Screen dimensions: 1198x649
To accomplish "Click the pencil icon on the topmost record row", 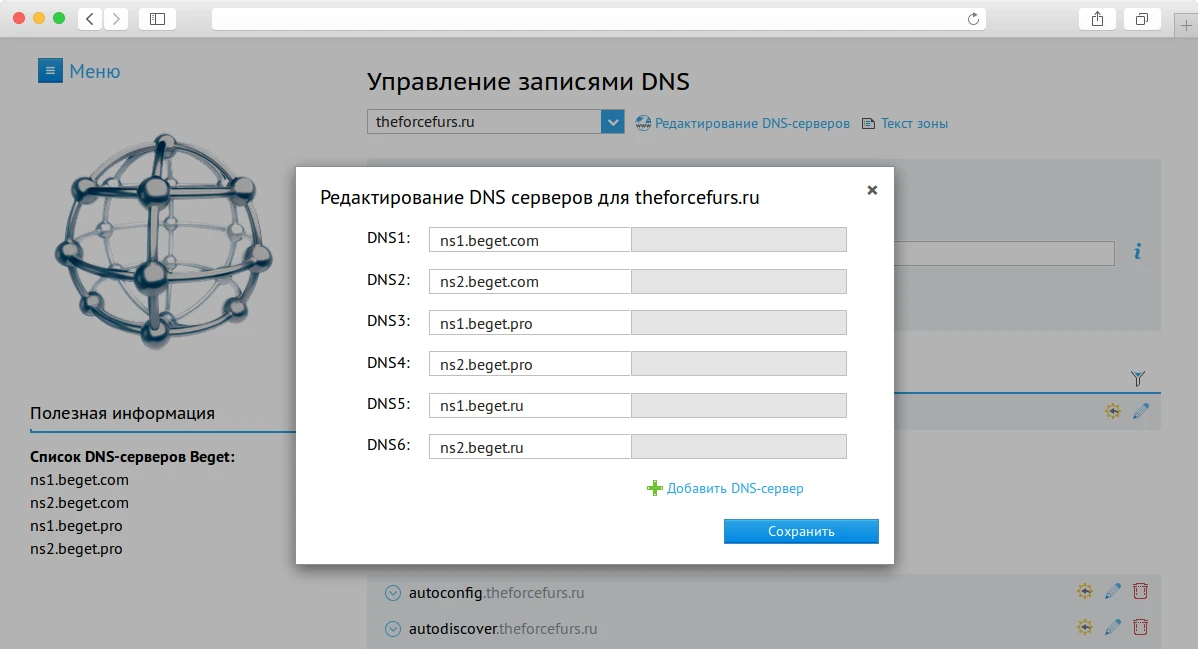I will pos(1140,410).
